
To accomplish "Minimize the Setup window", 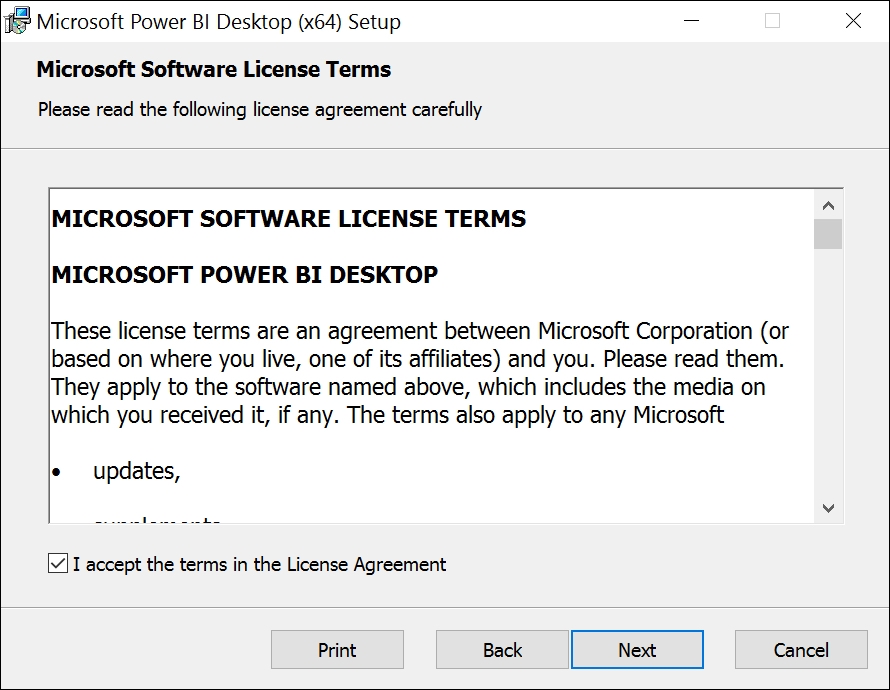I will (691, 21).
